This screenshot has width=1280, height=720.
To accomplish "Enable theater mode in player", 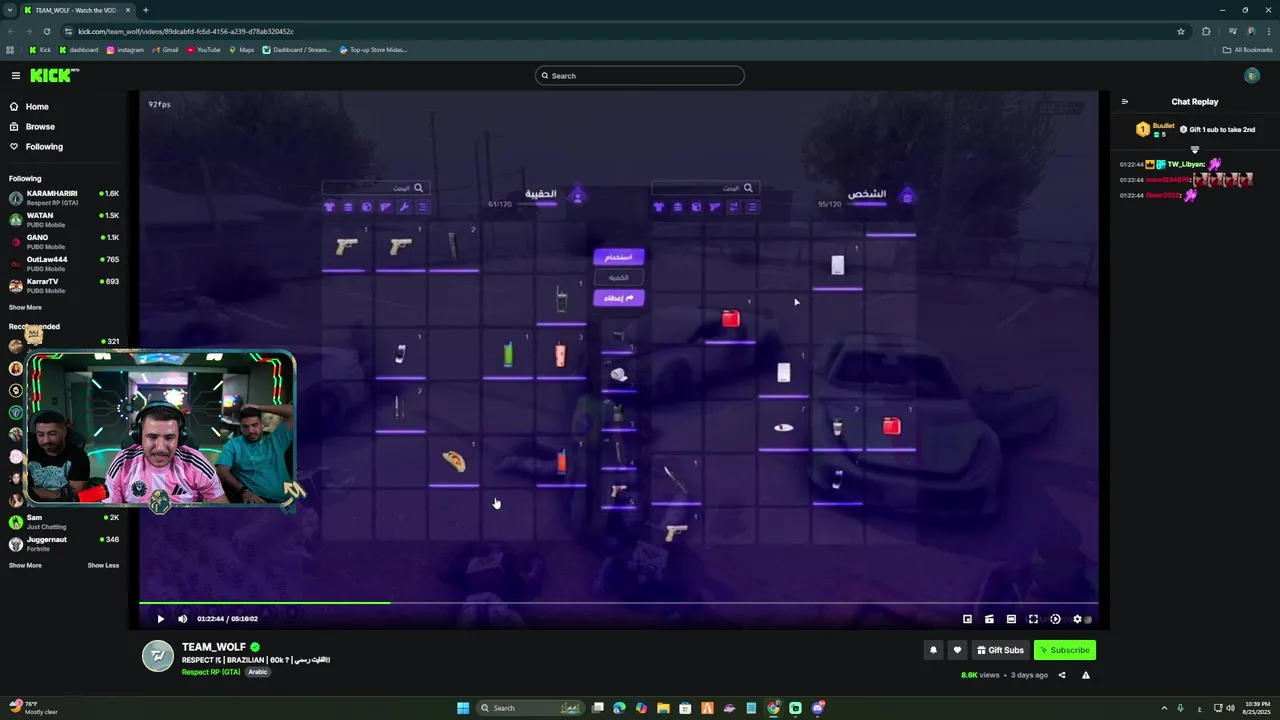I will 1011,619.
